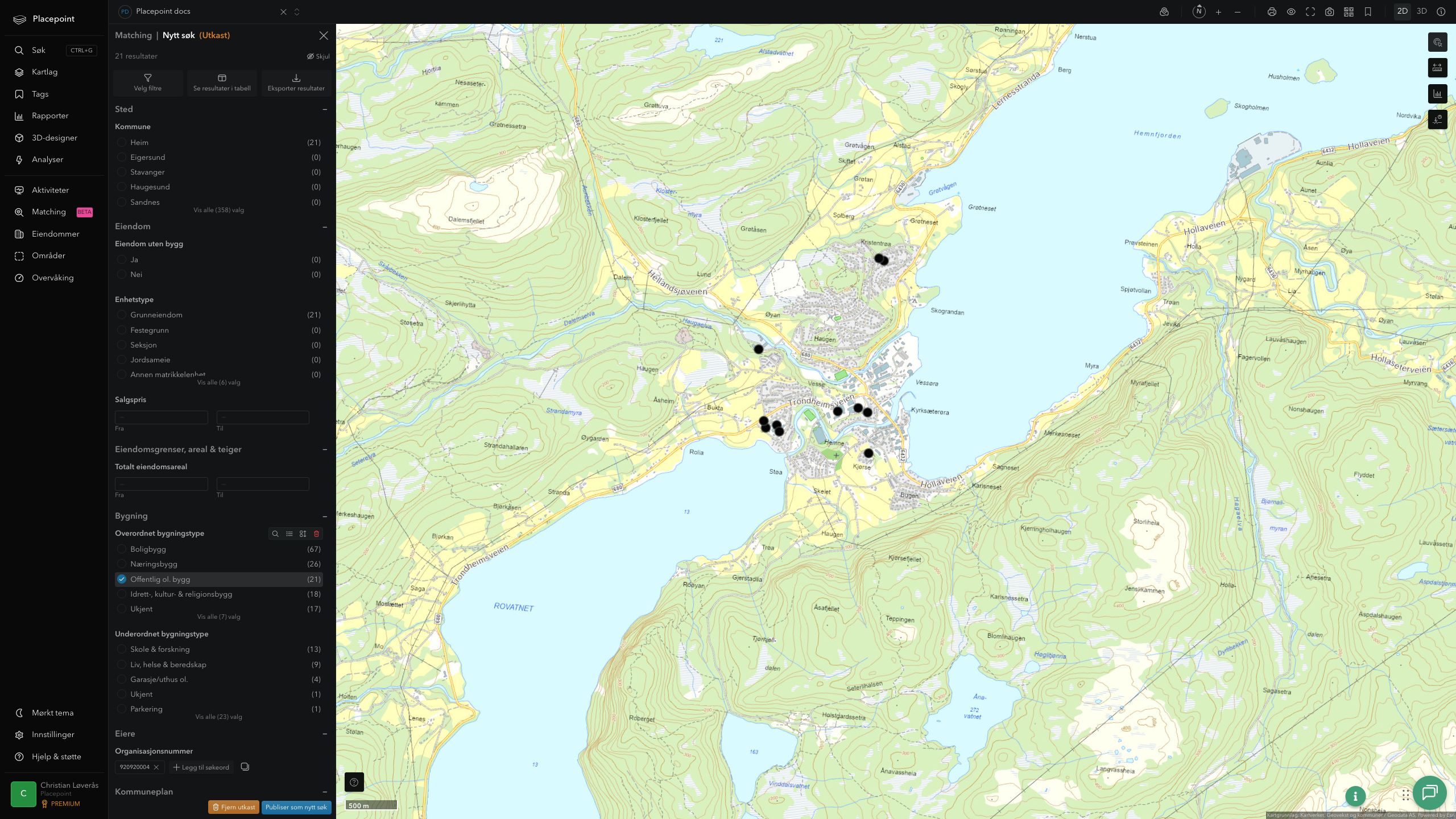
Task: Open the info icon in top bar
Action: coord(1441,11)
